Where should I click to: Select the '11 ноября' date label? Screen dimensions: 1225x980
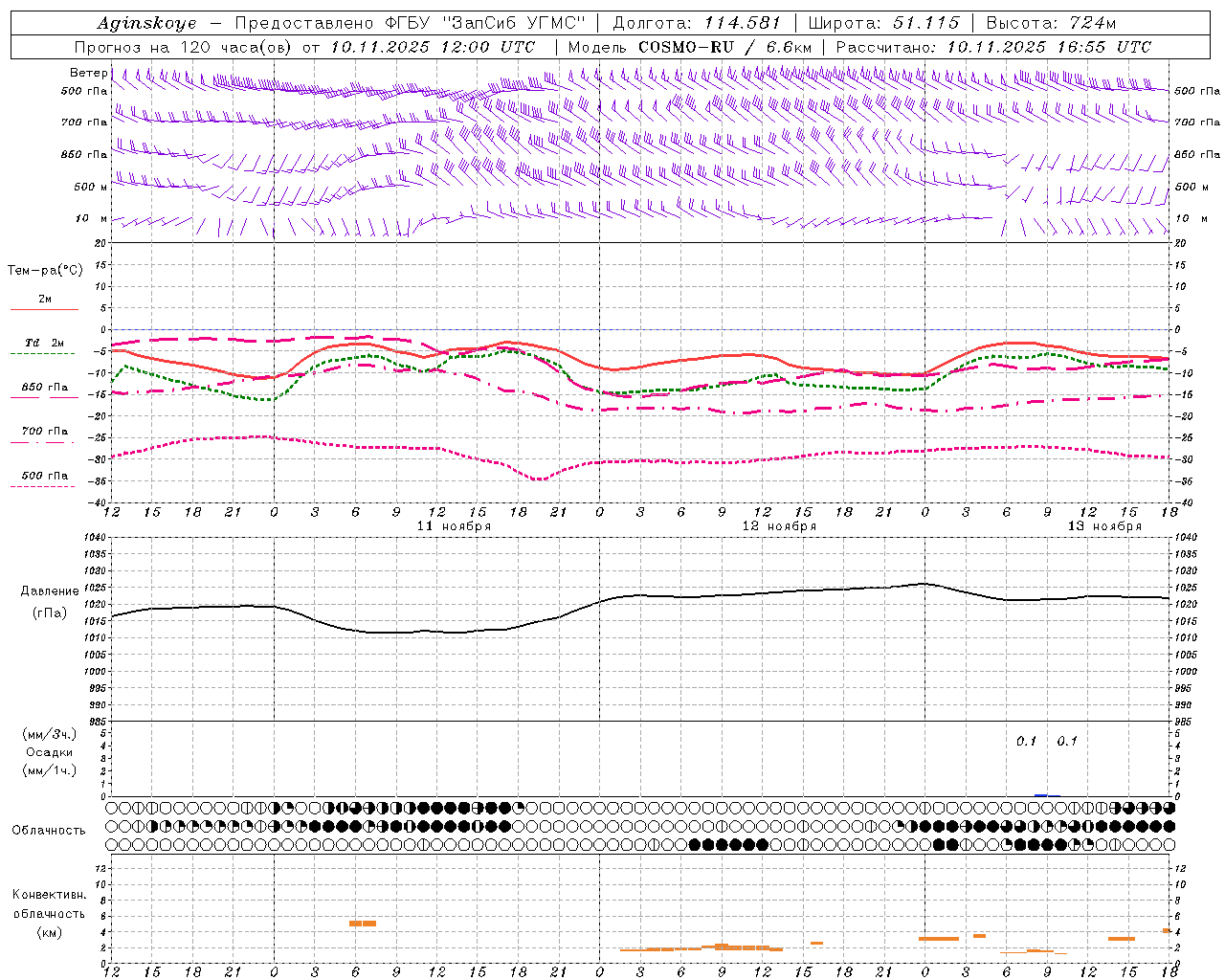point(454,526)
